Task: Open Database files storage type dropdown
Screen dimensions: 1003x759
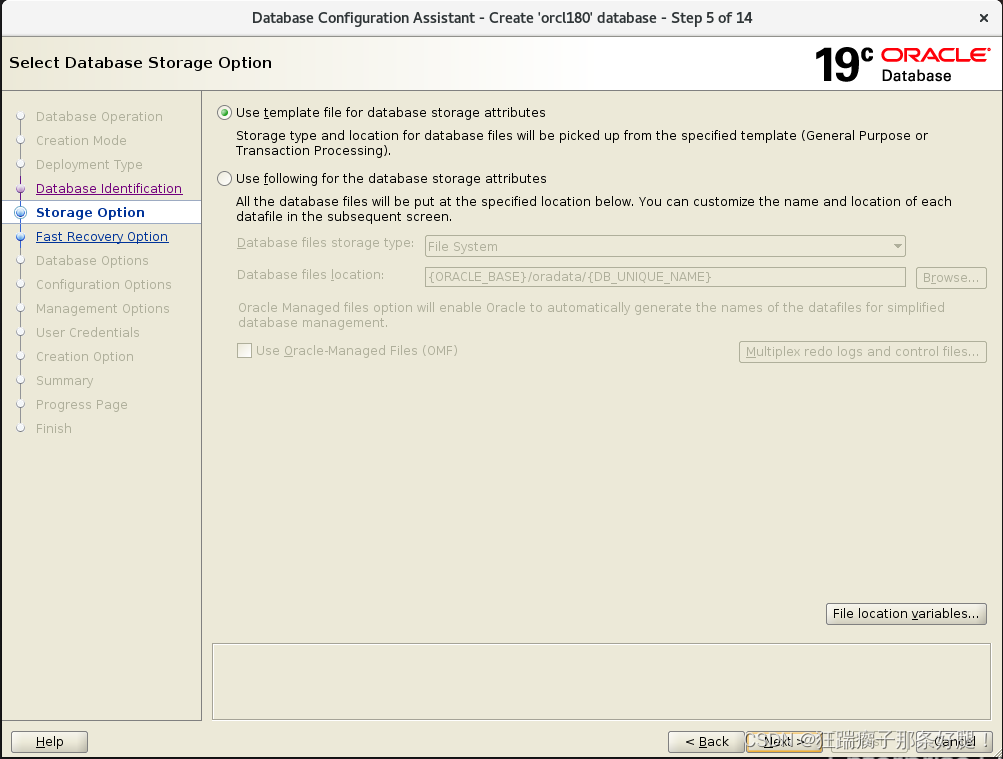Action: [x=665, y=246]
